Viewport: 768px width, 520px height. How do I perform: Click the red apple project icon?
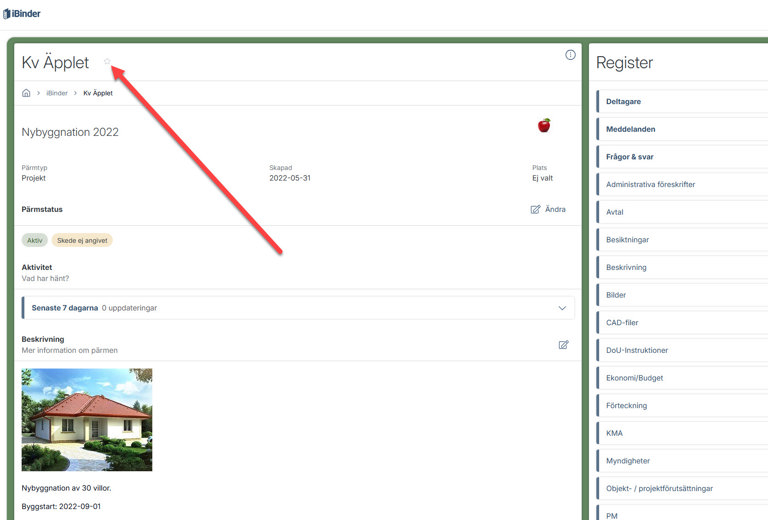click(544, 125)
